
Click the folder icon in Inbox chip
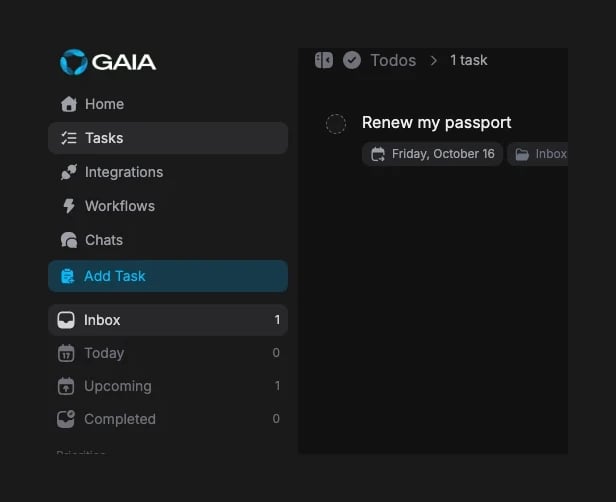pyautogui.click(x=522, y=154)
